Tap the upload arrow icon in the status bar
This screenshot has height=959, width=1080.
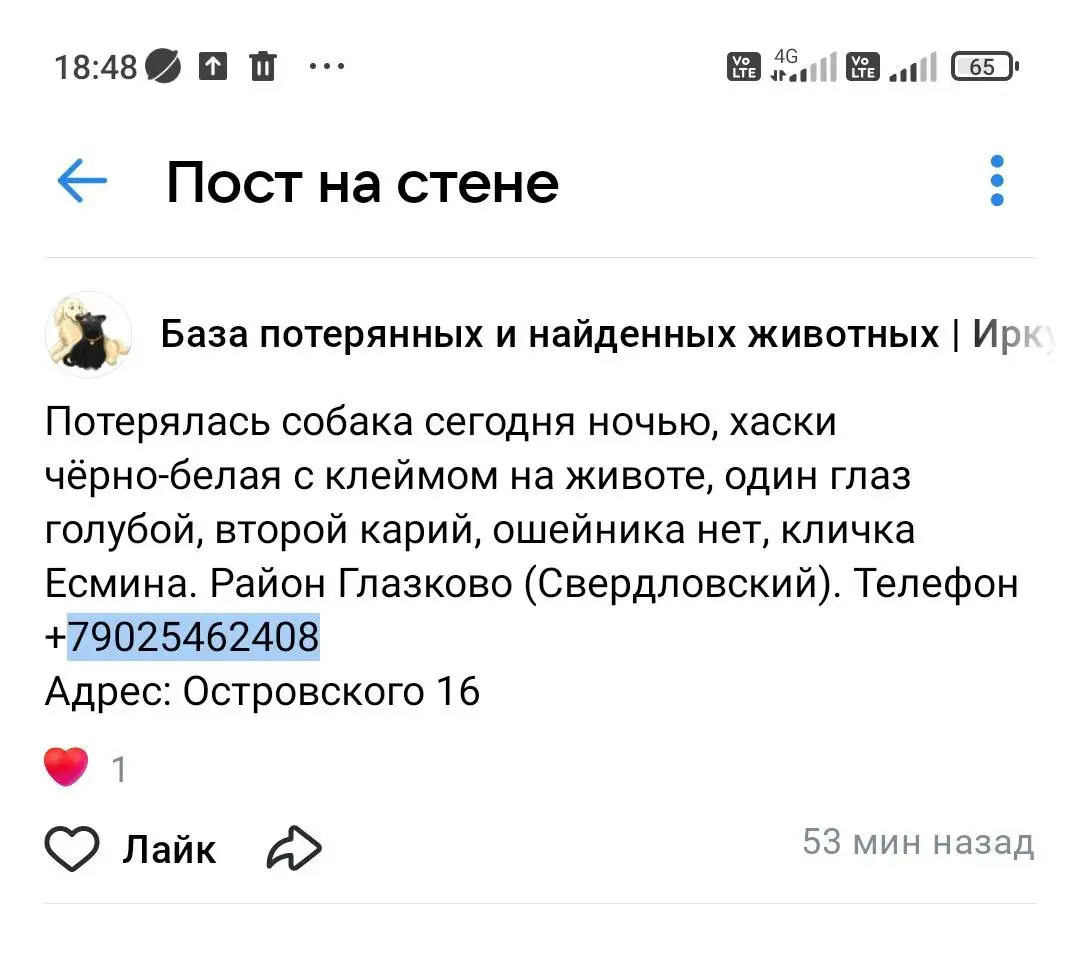212,66
